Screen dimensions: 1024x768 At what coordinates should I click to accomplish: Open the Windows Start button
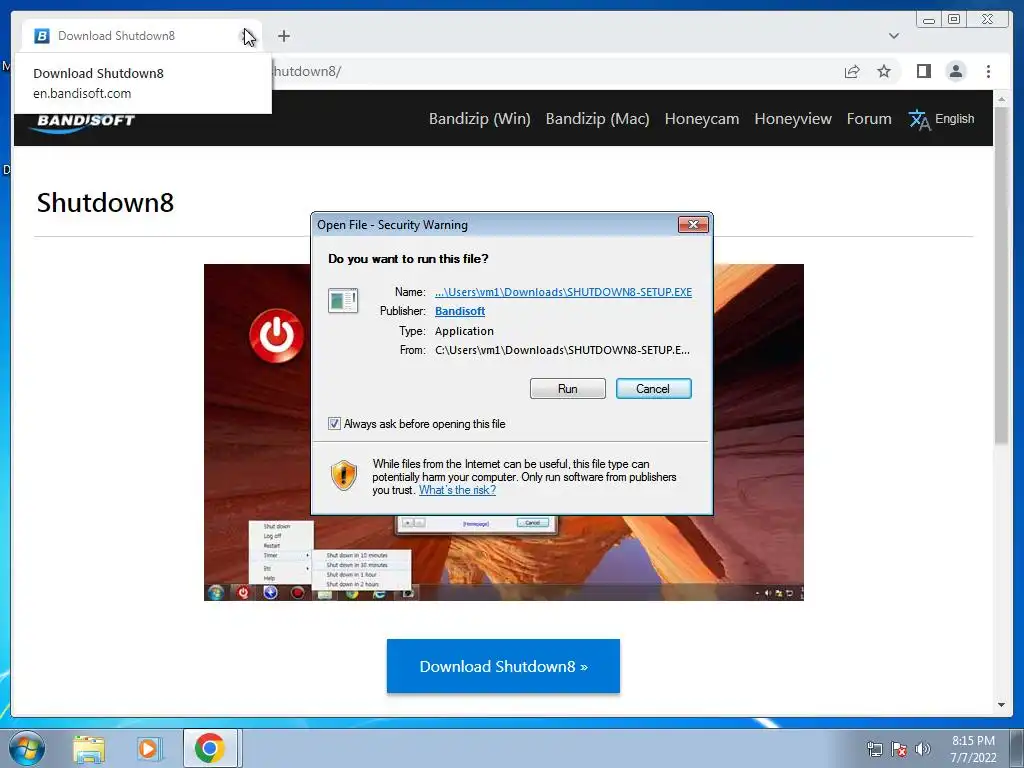27,748
